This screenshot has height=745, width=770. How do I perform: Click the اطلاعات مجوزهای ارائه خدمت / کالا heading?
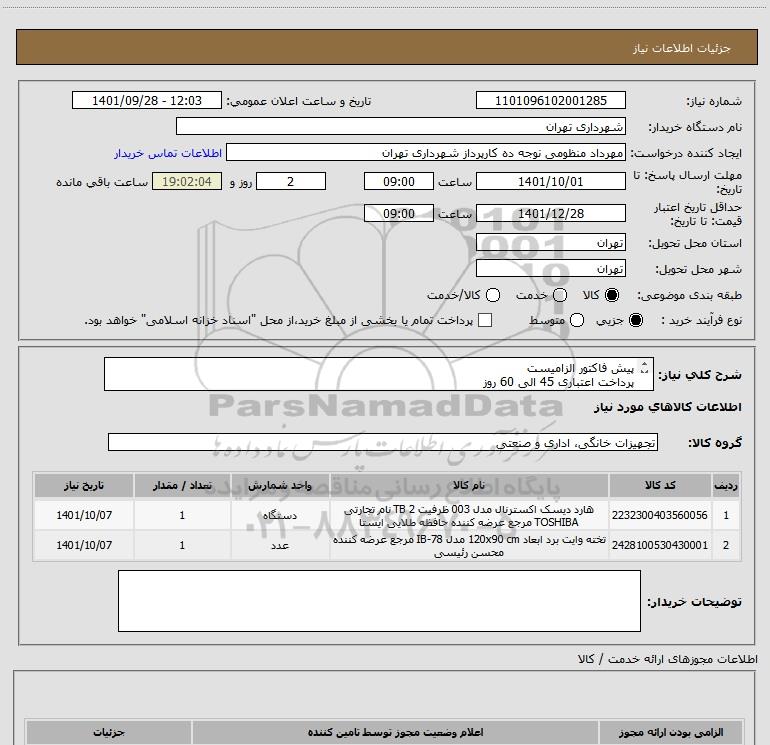point(667,659)
